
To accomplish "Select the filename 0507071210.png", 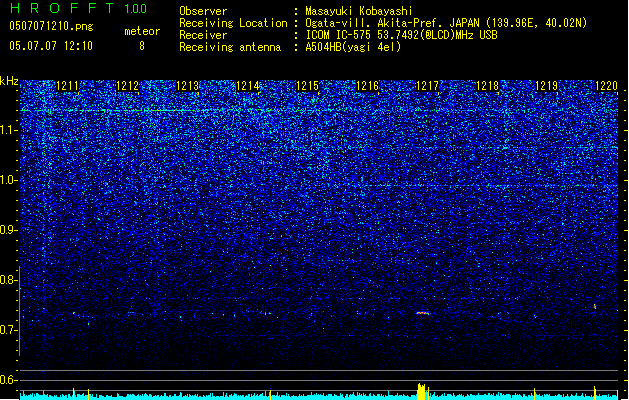I will [x=51, y=26].
